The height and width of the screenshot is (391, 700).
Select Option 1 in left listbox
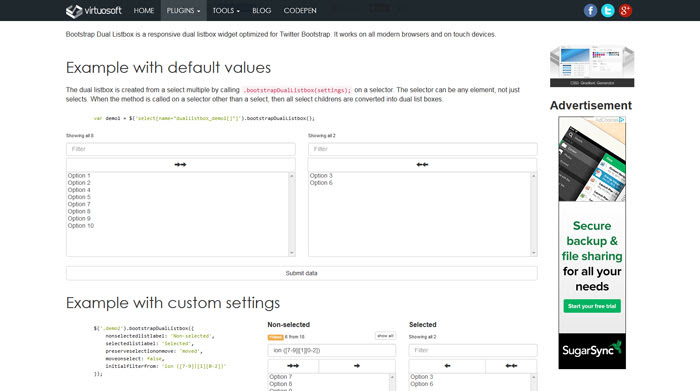click(79, 176)
